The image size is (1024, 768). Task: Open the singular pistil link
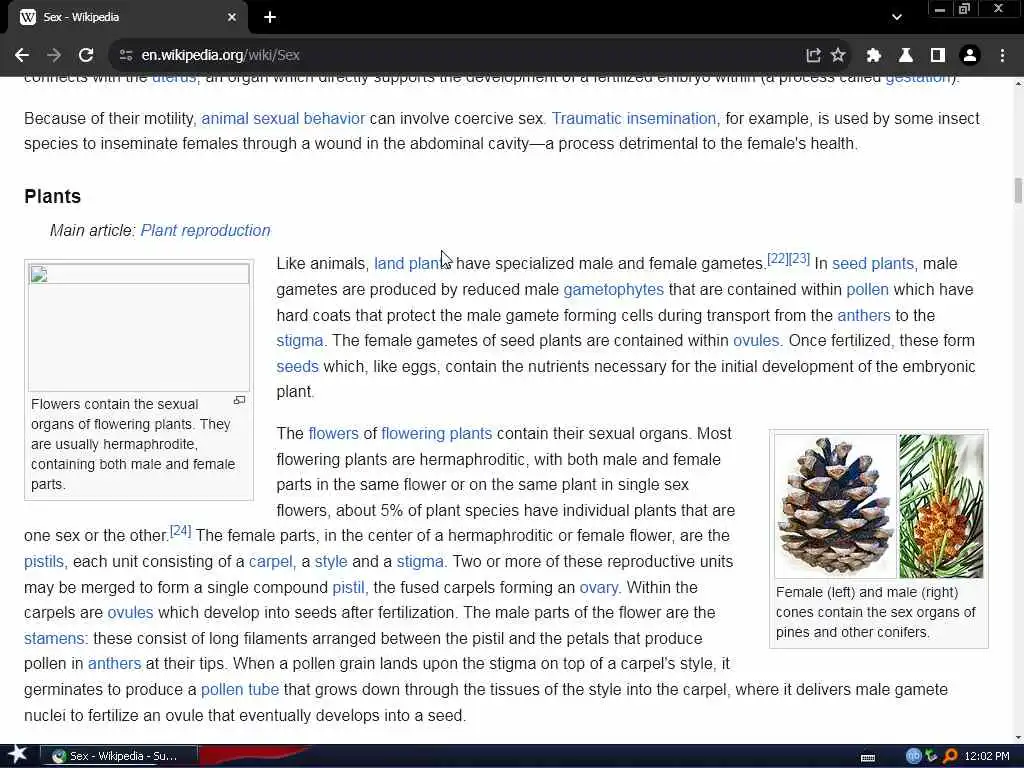349,588
